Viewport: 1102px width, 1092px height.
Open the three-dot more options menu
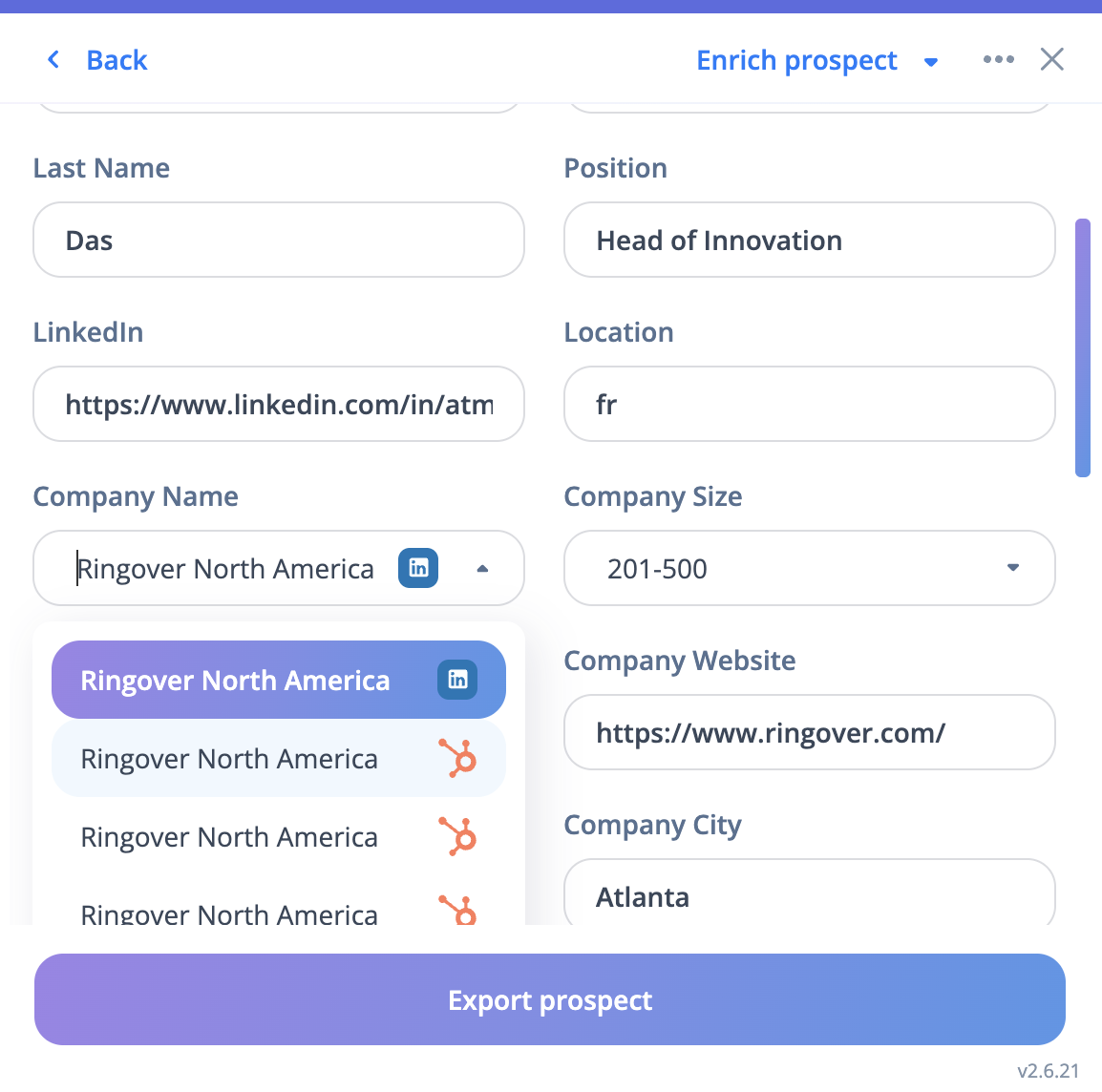[x=998, y=59]
